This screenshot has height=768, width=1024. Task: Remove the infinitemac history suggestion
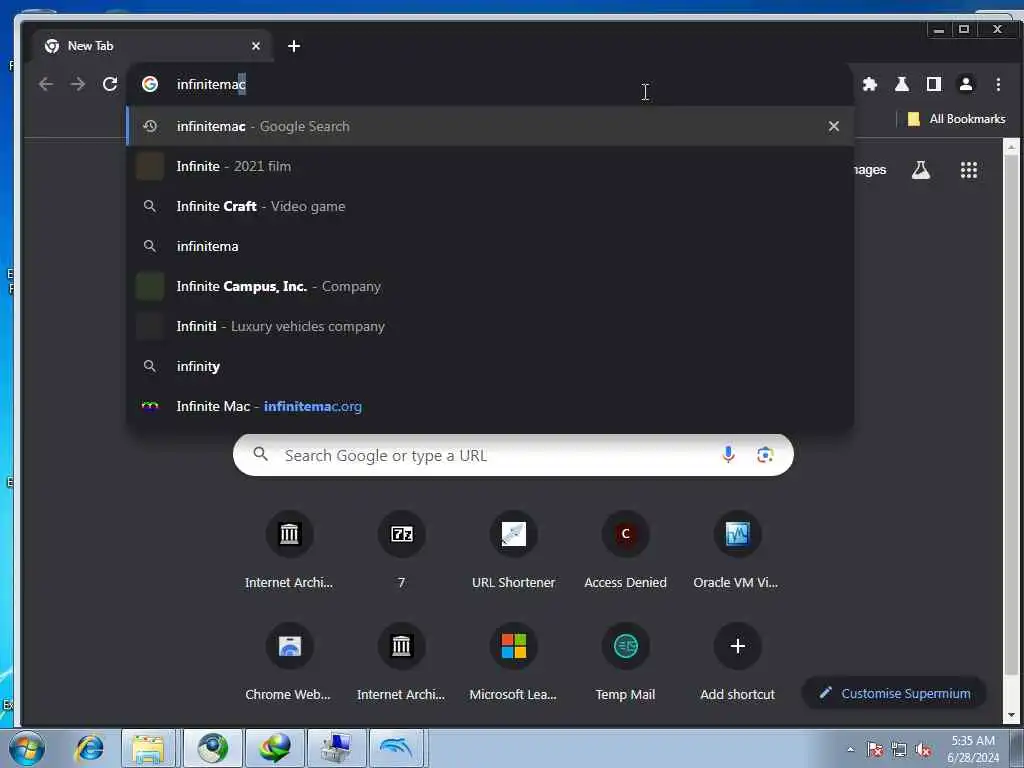[833, 126]
